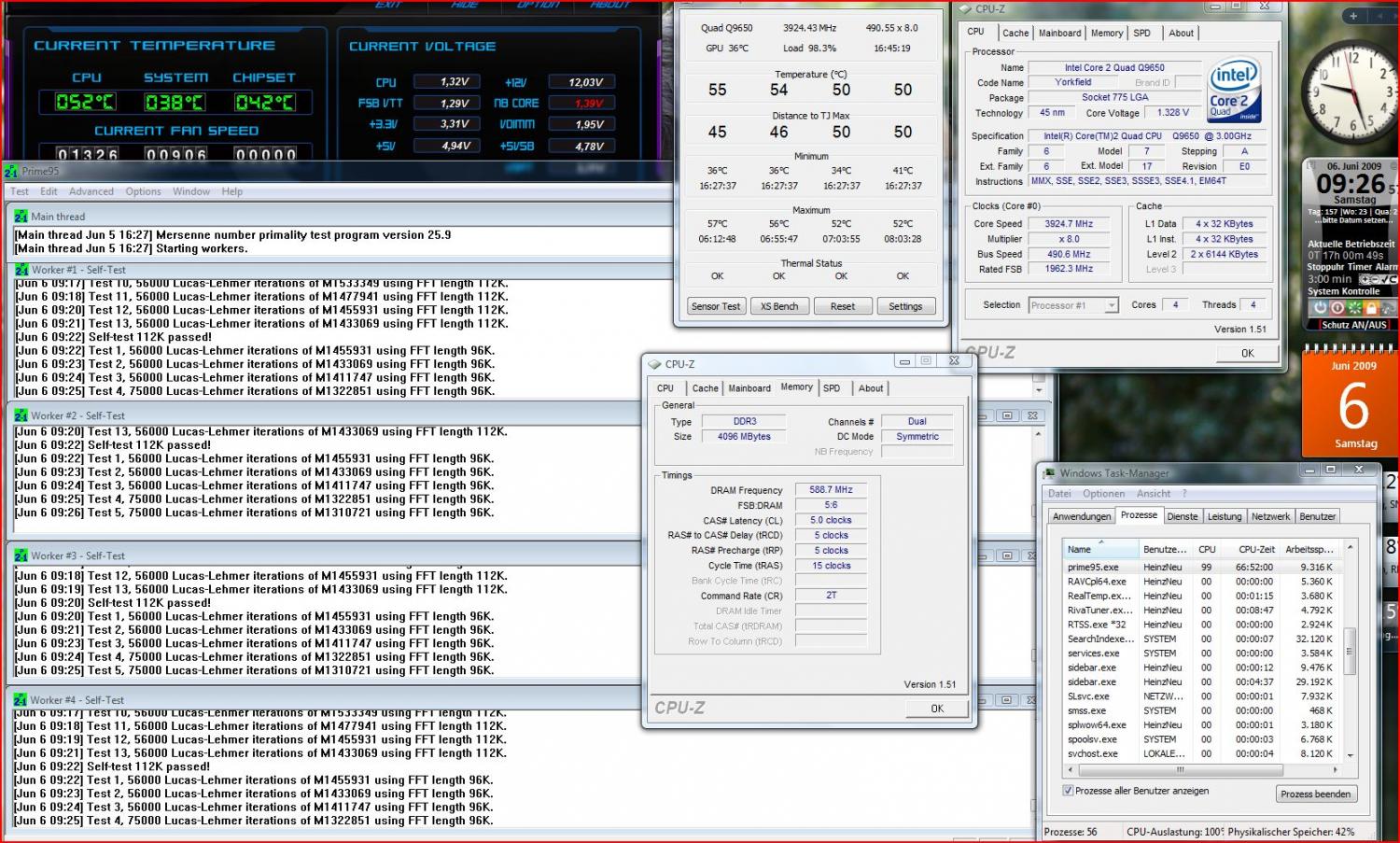
Task: Click the Reset button in RealTemp
Action: [x=843, y=306]
